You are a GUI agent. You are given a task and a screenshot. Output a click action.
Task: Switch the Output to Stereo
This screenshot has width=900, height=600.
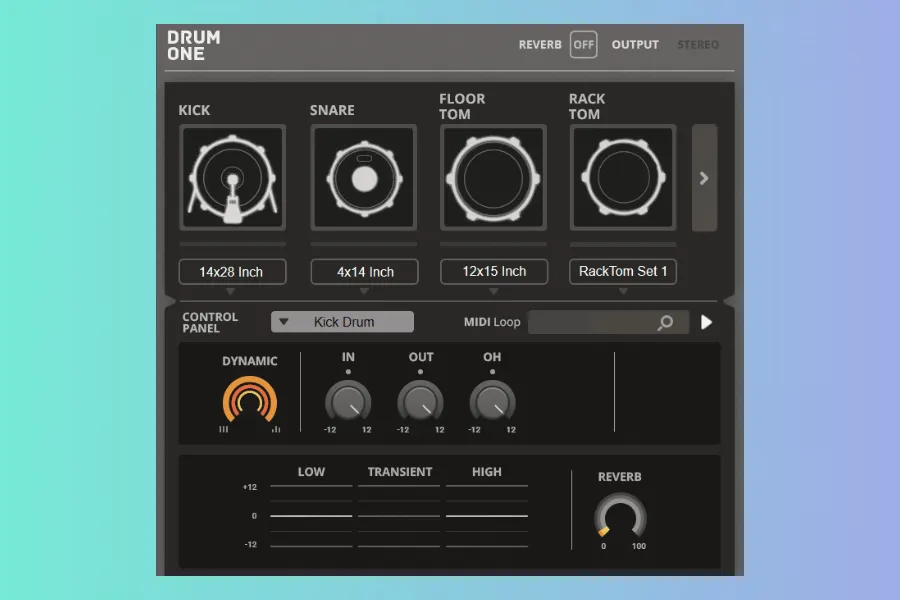[697, 45]
